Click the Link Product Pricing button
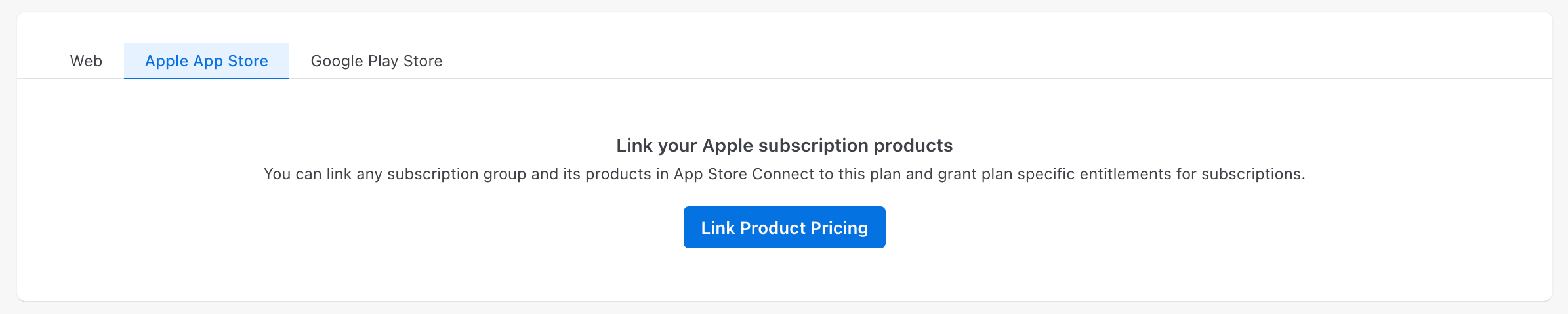The width and height of the screenshot is (1568, 314). (x=784, y=227)
